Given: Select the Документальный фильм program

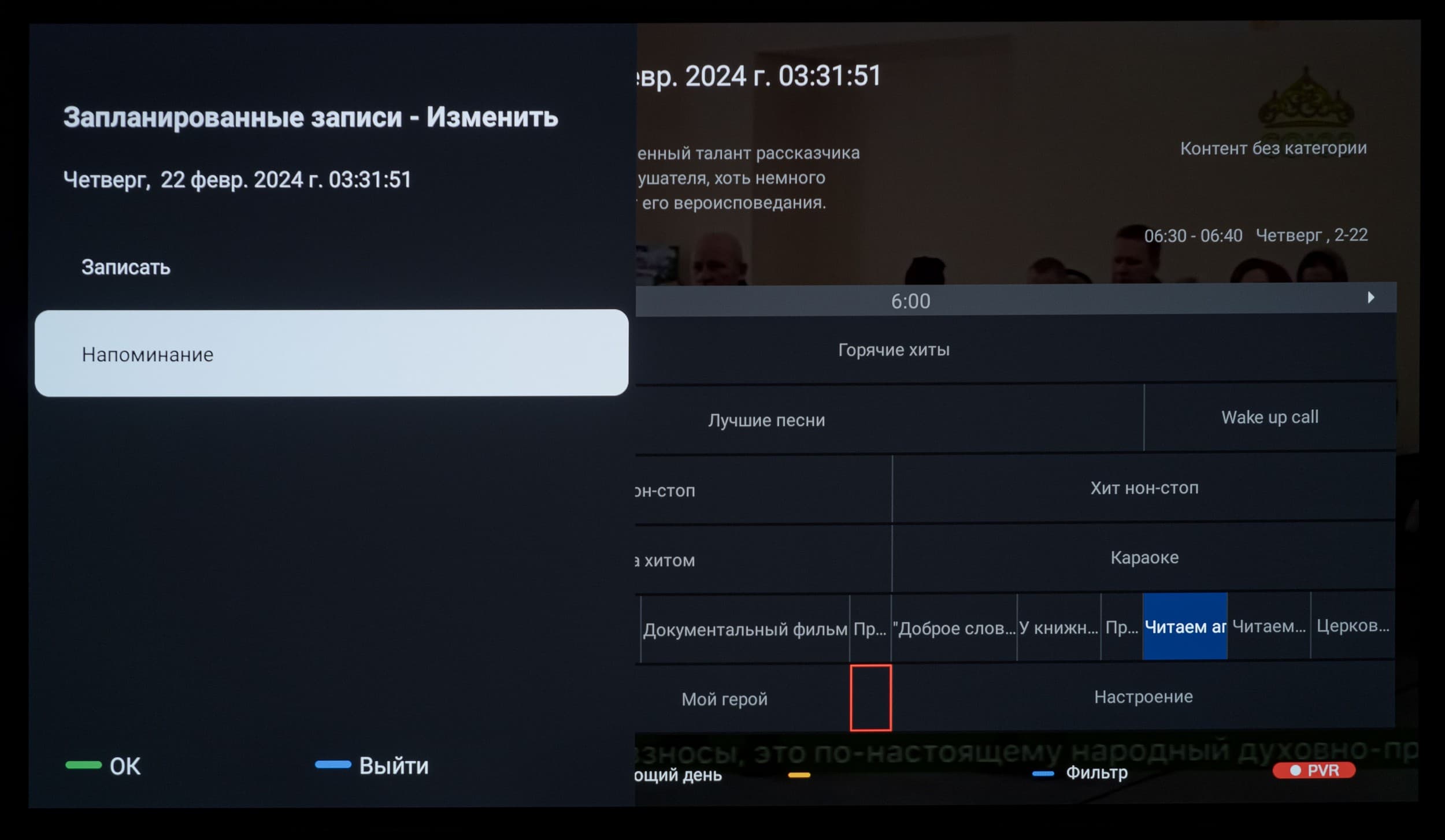Looking at the screenshot, I should pyautogui.click(x=744, y=629).
